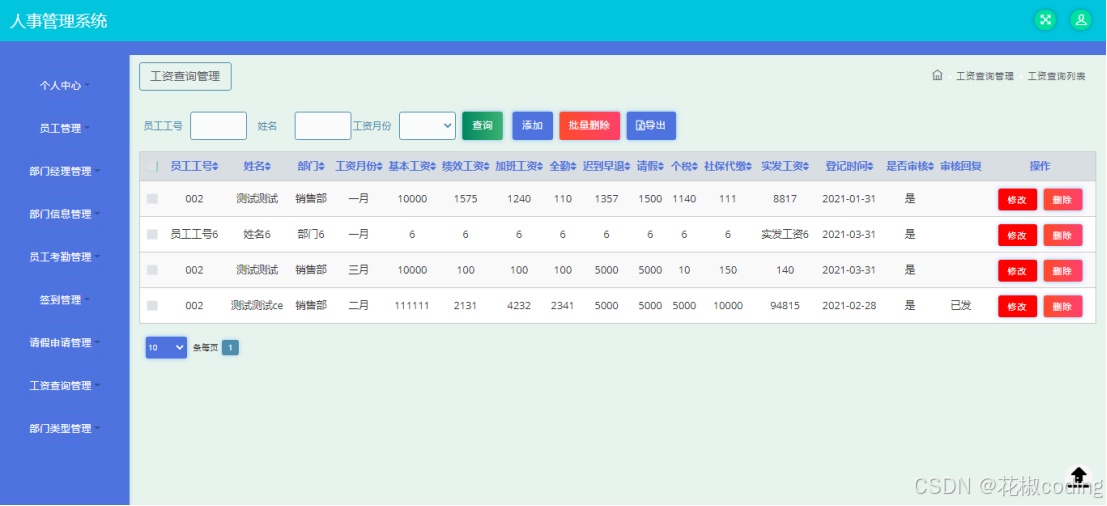This screenshot has width=1107, height=506.
Task: Open 工资查询管理 in the sidebar
Action: pyautogui.click(x=64, y=386)
